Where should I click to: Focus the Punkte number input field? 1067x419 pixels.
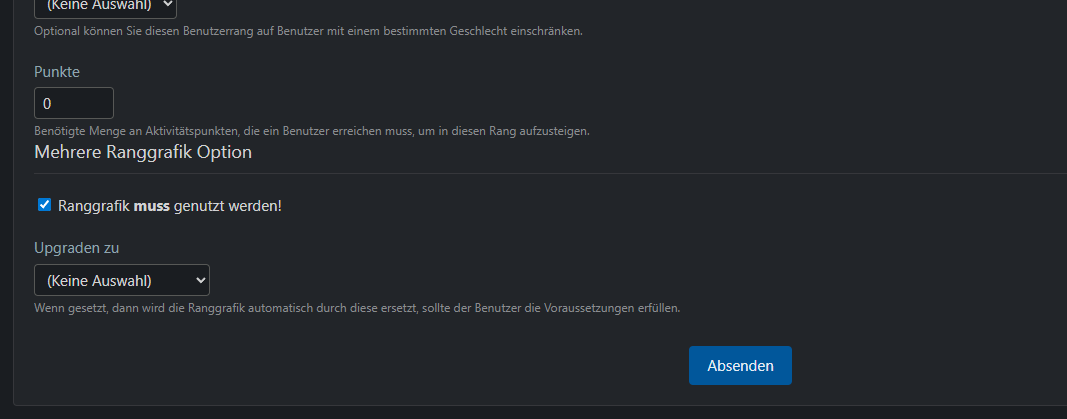74,103
